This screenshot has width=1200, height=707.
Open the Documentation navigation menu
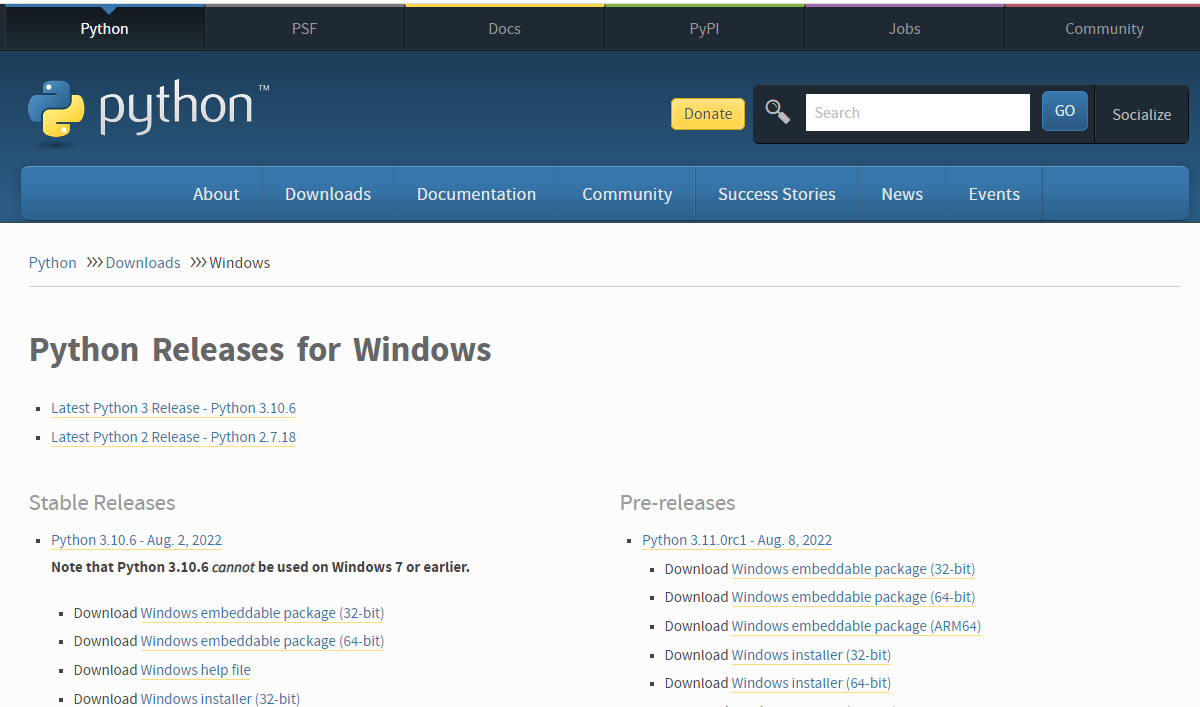(476, 194)
